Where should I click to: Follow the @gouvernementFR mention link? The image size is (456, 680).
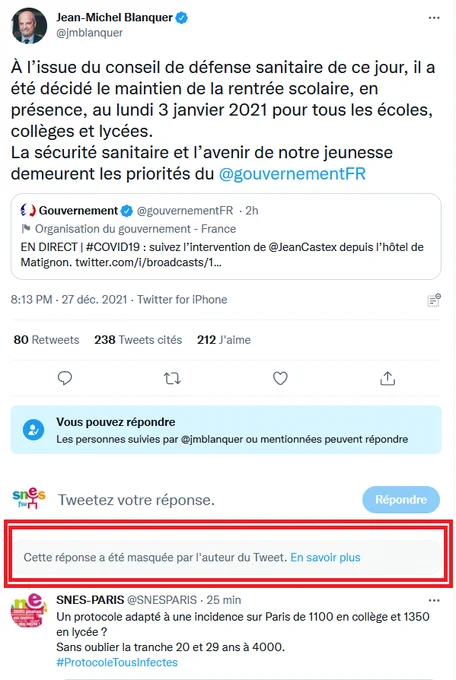coord(292,173)
